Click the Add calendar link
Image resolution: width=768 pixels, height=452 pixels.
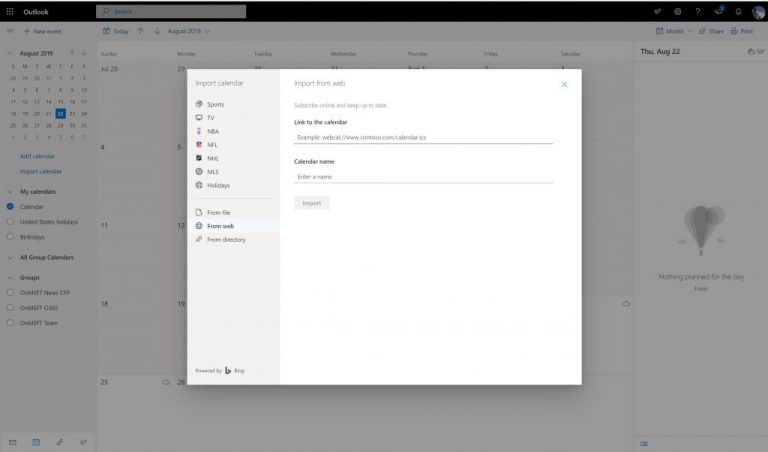37,156
